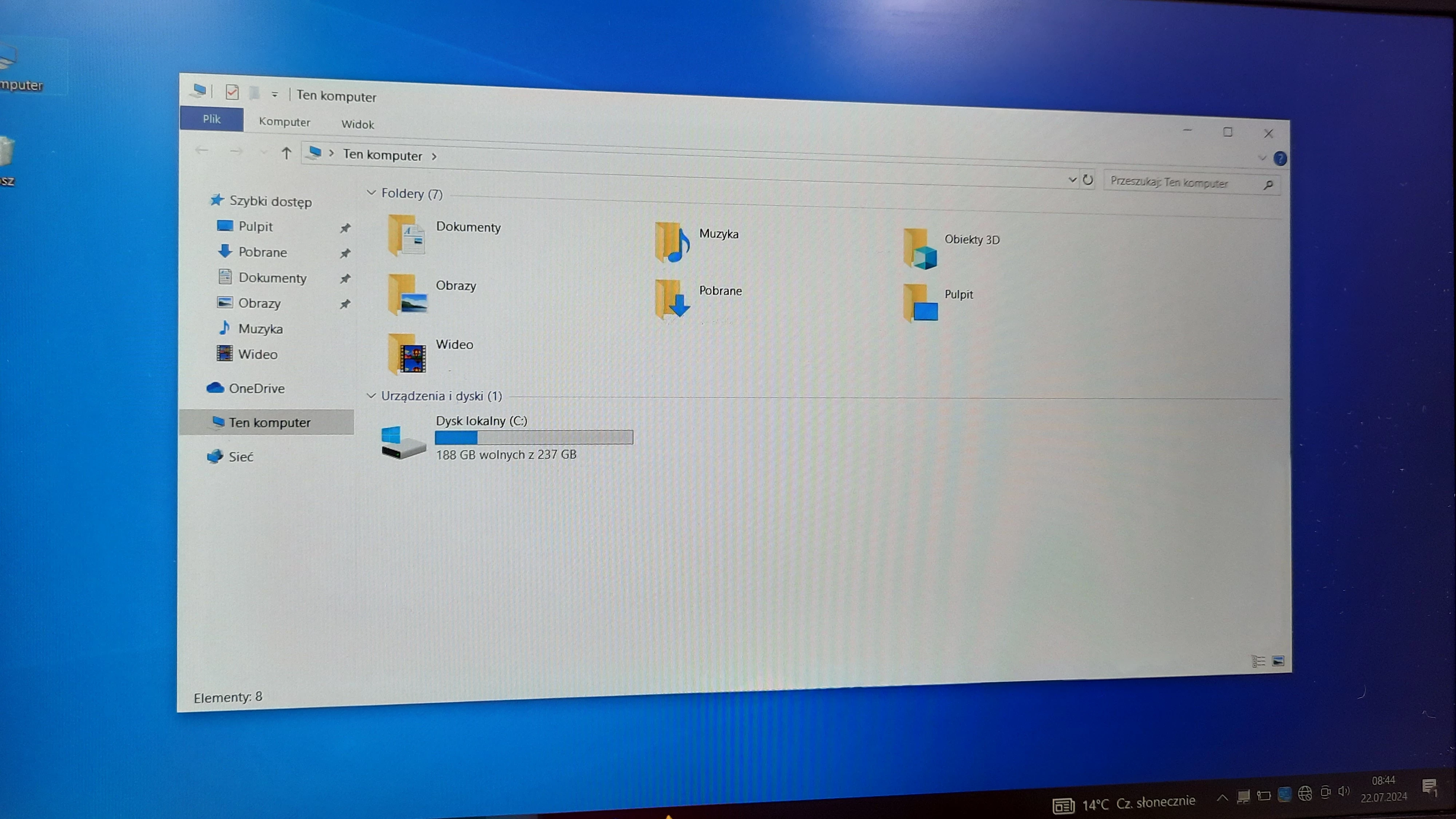The image size is (1456, 819).
Task: Open the Help question mark icon
Action: click(1280, 159)
